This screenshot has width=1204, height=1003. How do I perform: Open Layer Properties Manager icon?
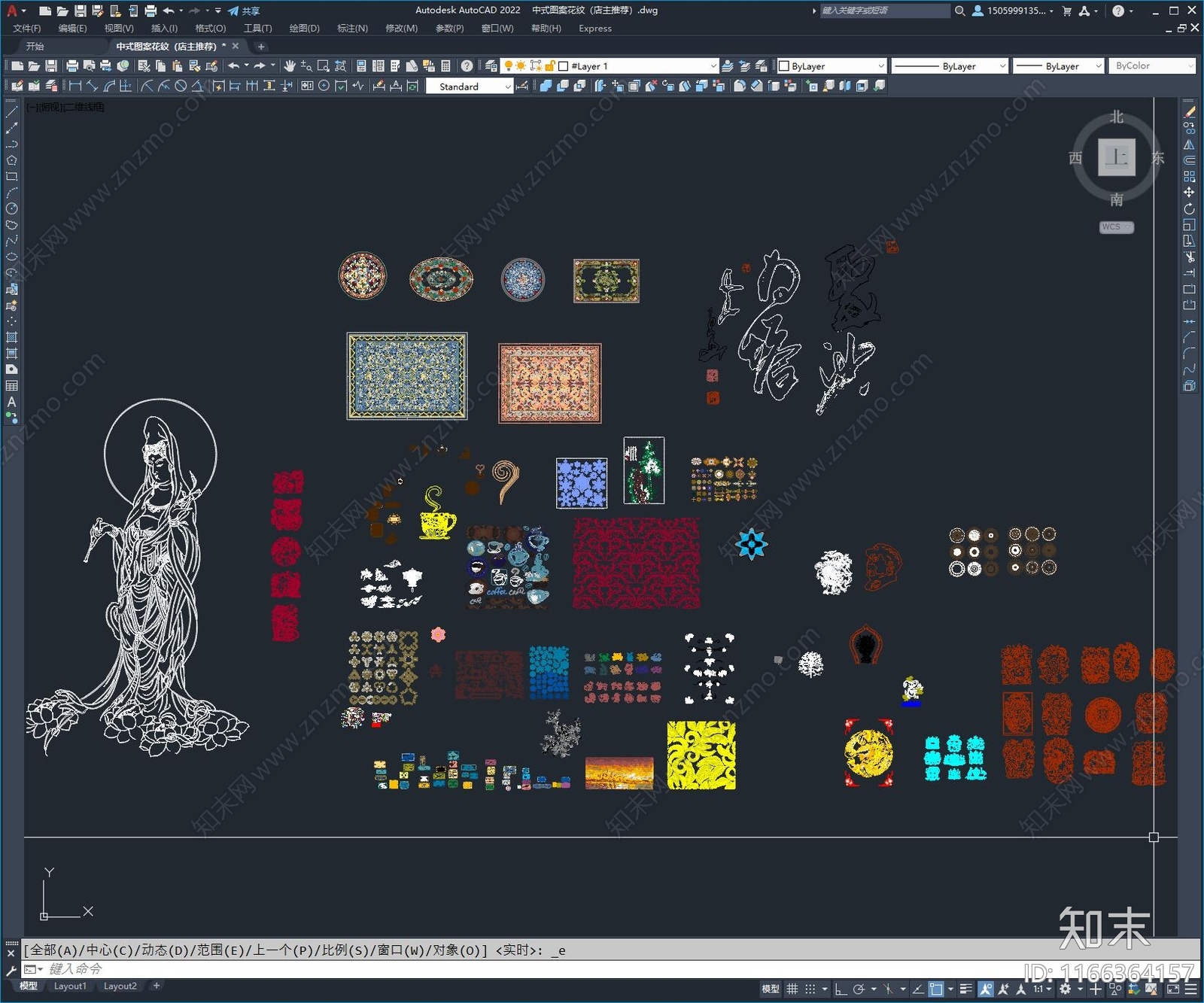[x=491, y=66]
